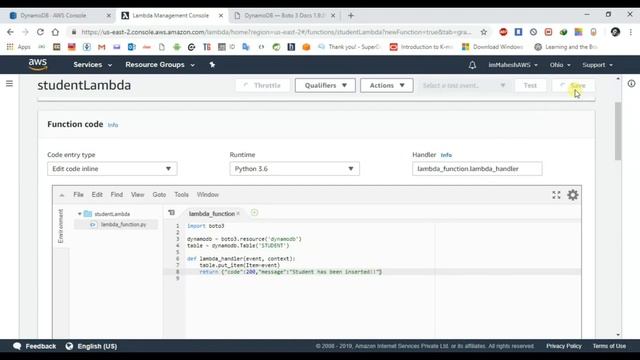Open the editor Find menu
The image size is (640, 360).
pyautogui.click(x=117, y=195)
